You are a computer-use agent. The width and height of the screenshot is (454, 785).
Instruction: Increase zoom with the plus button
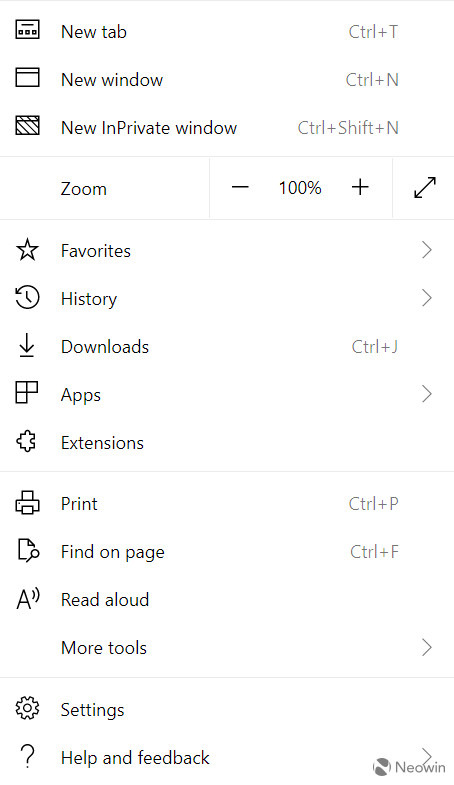360,187
